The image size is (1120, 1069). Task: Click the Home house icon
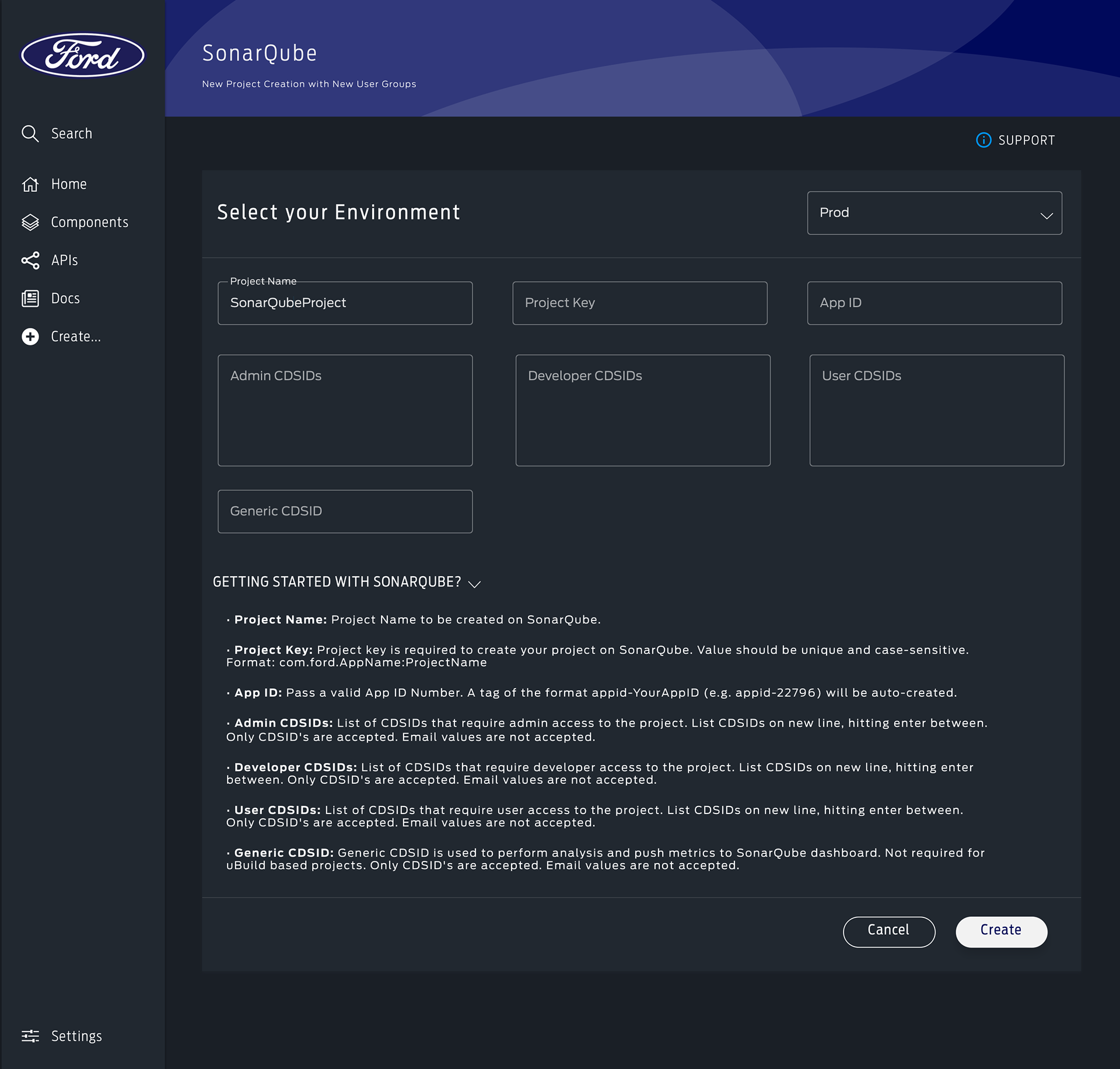coord(30,184)
